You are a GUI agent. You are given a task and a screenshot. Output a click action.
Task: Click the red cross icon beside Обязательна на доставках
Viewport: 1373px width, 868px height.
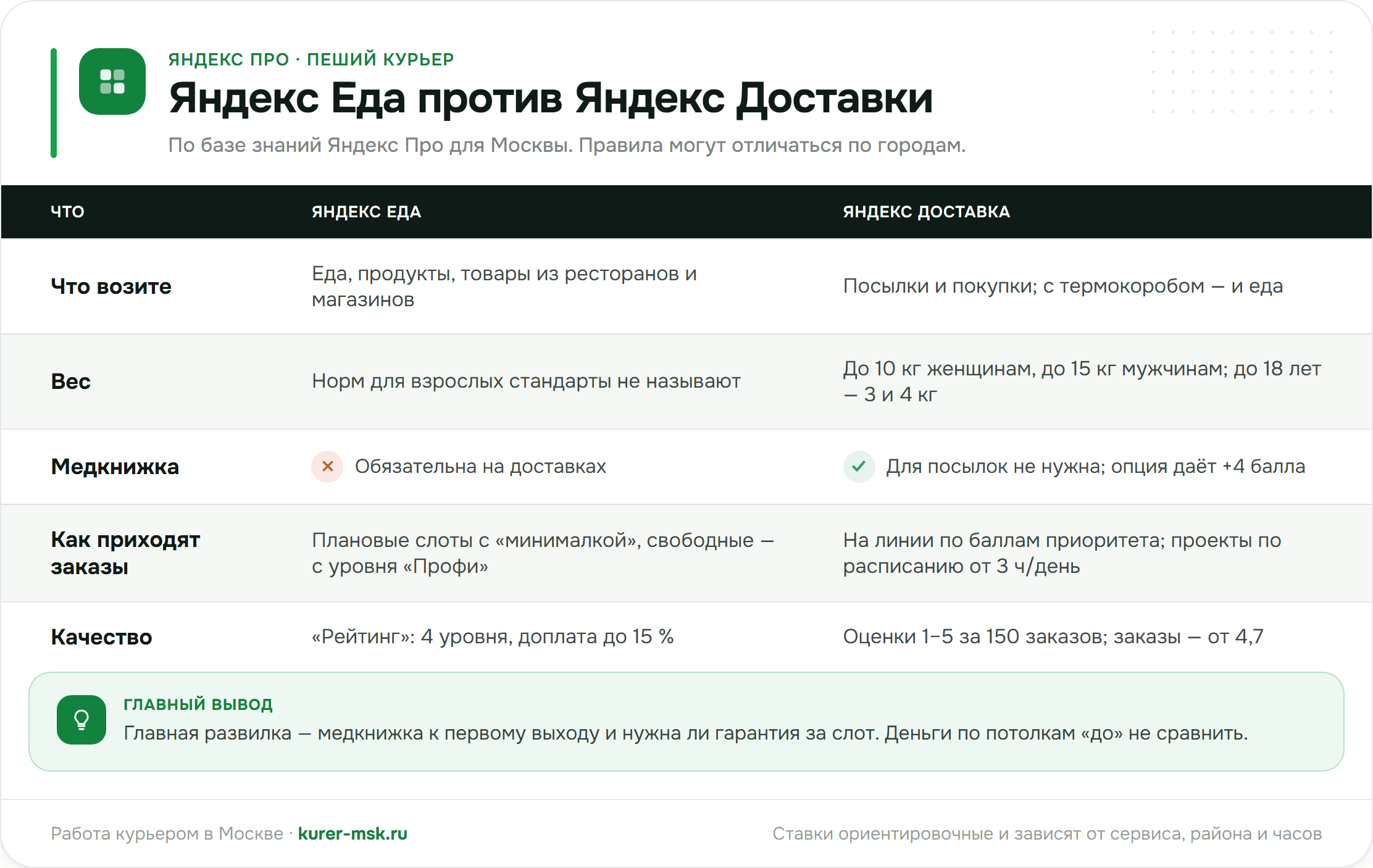point(327,467)
